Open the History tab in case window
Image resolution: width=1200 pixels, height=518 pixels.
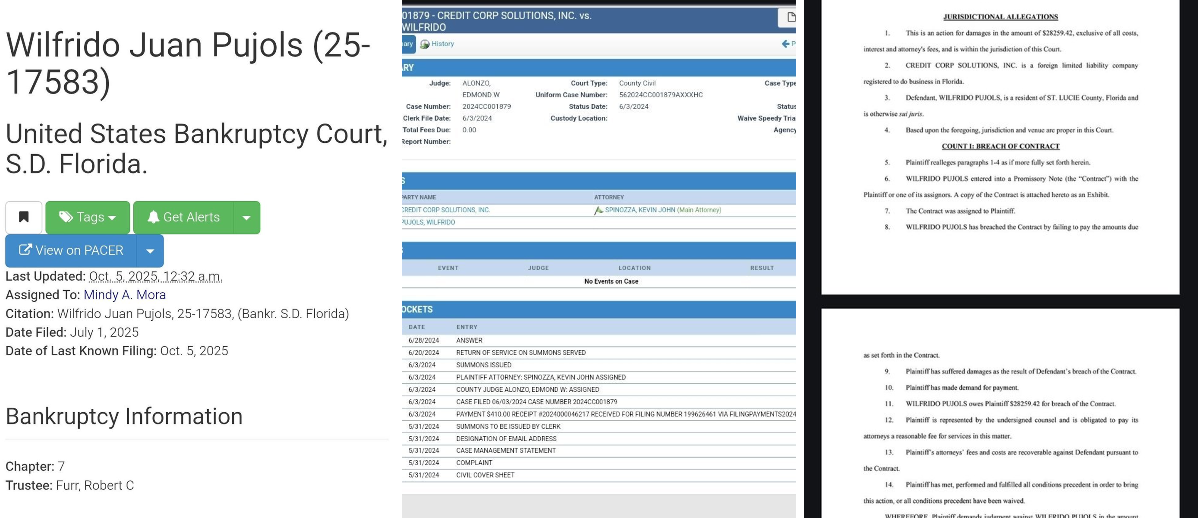437,44
